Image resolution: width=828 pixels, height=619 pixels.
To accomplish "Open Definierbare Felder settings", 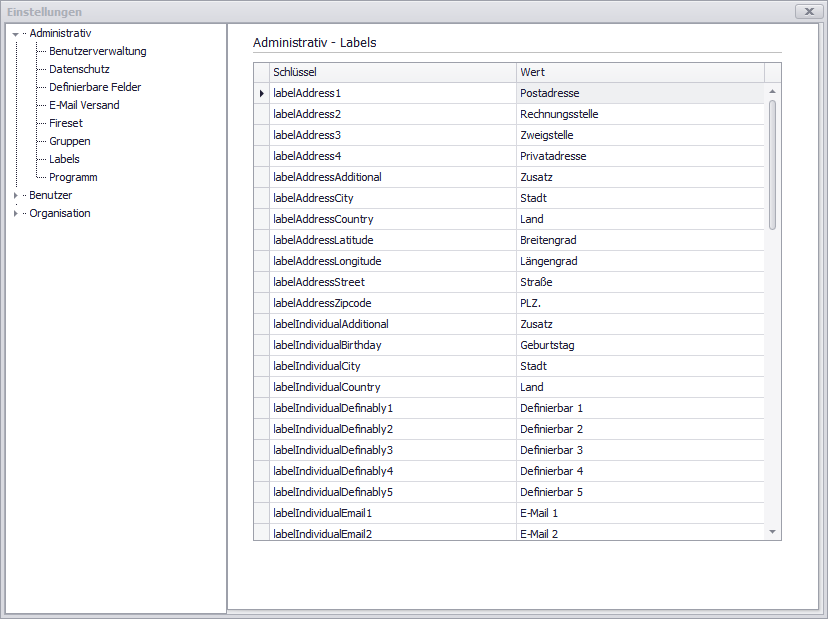I will [x=95, y=87].
